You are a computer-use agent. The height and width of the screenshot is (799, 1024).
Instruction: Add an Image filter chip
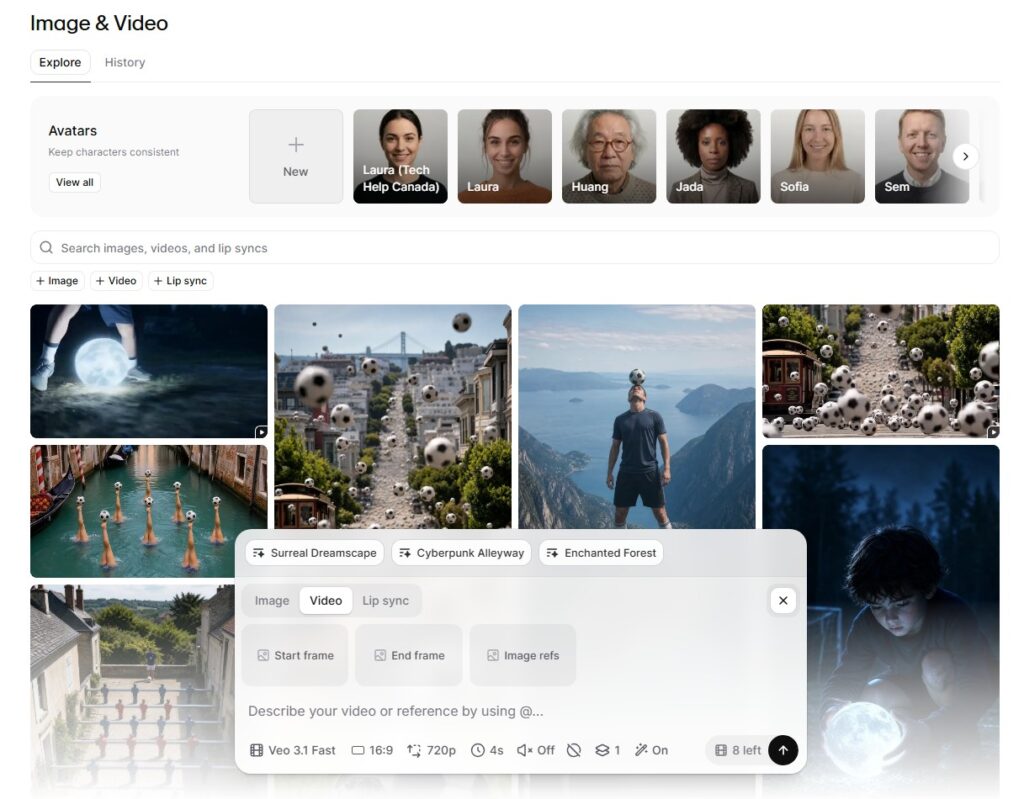pyautogui.click(x=57, y=281)
